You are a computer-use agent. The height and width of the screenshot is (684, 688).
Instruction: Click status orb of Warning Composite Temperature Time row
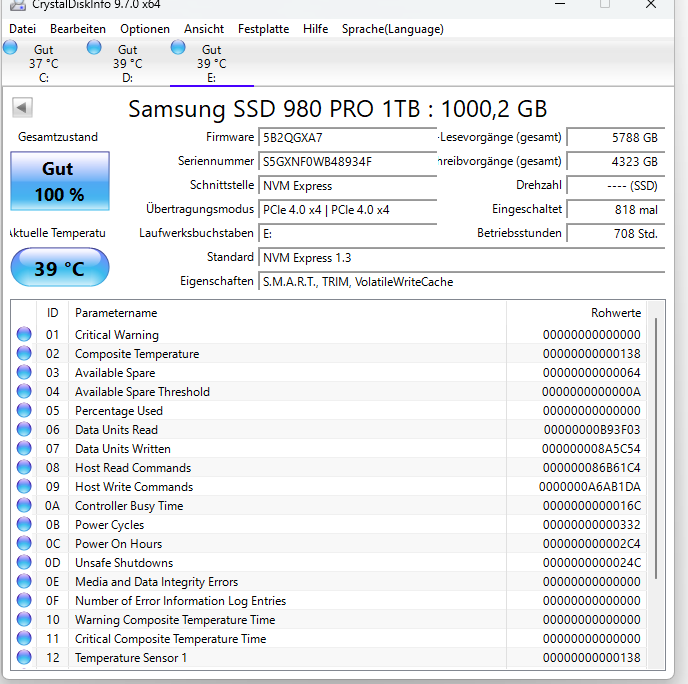click(x=24, y=620)
